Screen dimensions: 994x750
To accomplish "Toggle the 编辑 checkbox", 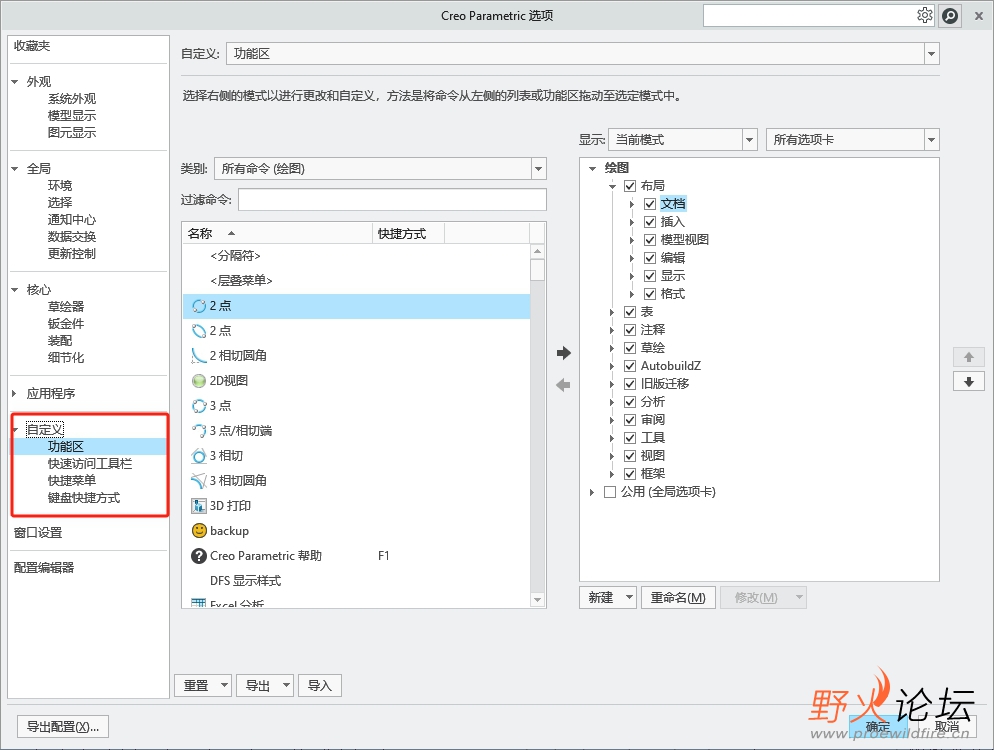I will [650, 257].
